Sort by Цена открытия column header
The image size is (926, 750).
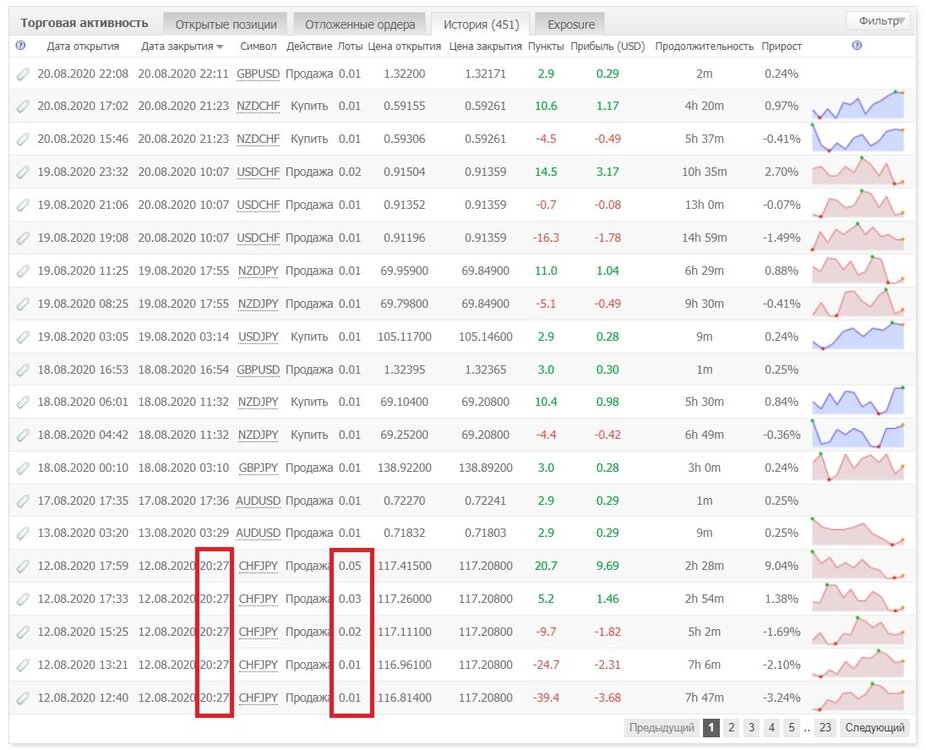coord(405,46)
